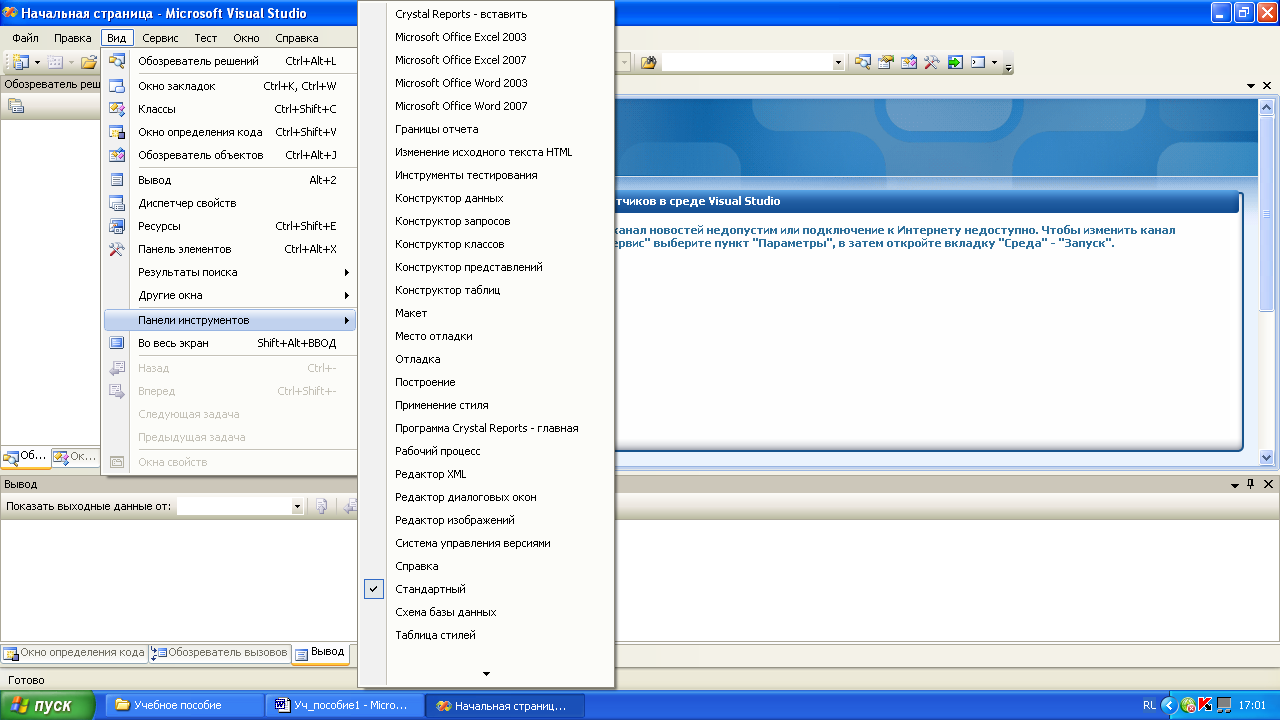Expand the Результаты поиска submenu
Viewport: 1280px width, 720px height.
point(230,272)
